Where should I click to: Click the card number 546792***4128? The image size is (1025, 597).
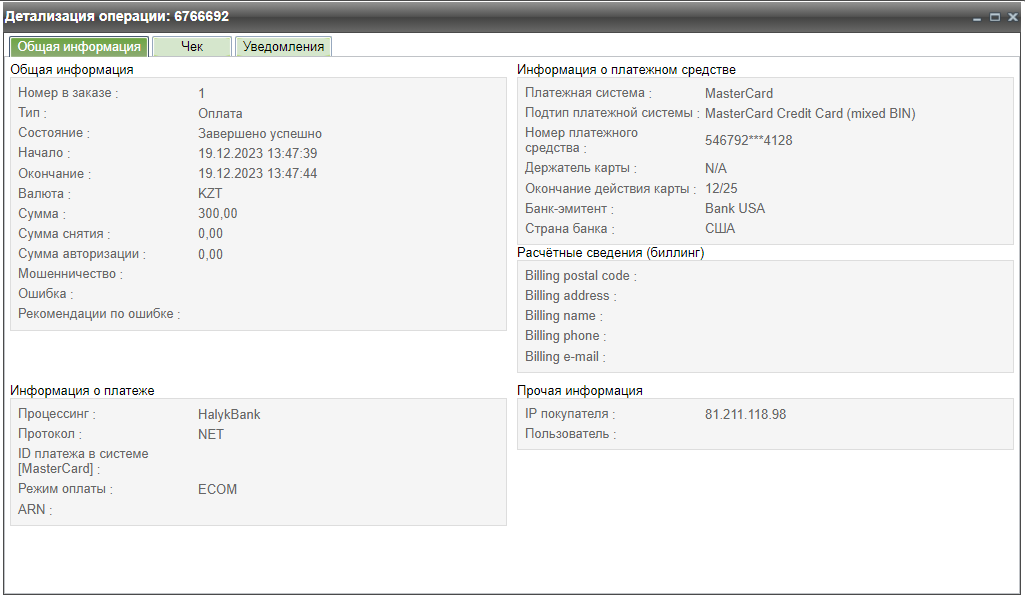tap(748, 141)
